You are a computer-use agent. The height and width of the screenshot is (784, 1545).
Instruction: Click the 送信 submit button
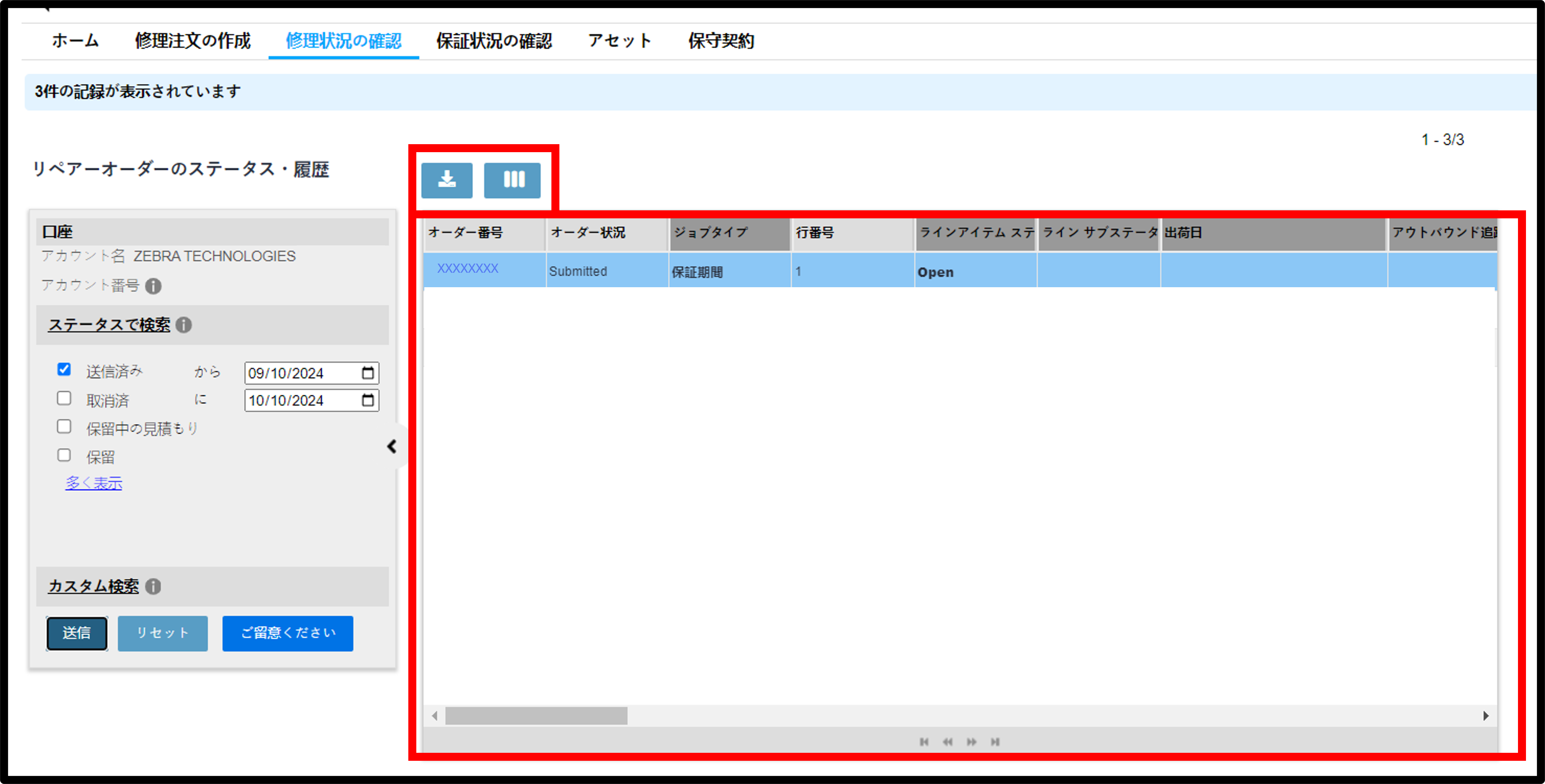(77, 633)
